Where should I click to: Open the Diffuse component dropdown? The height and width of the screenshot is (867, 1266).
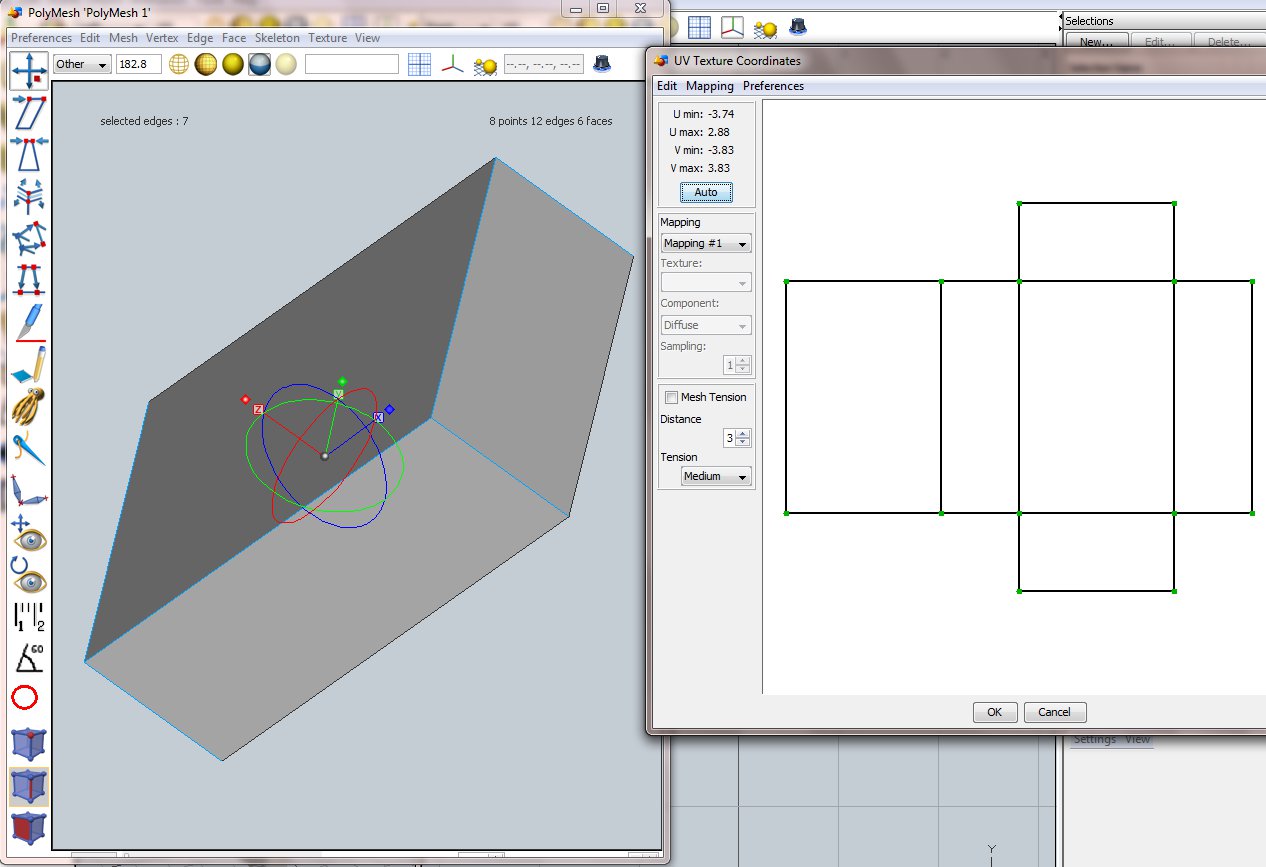tap(706, 325)
